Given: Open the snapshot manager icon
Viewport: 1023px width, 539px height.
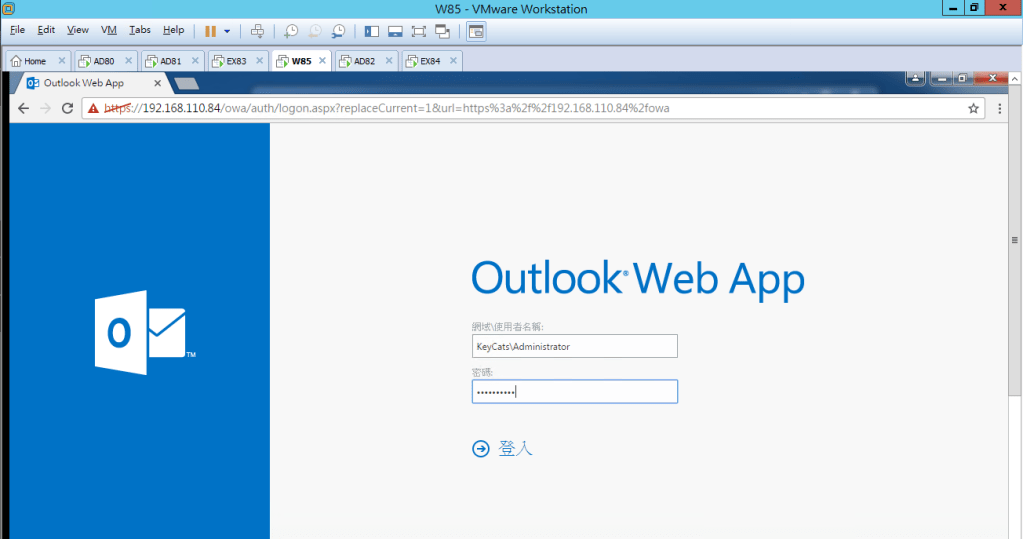Looking at the screenshot, I should 339,31.
